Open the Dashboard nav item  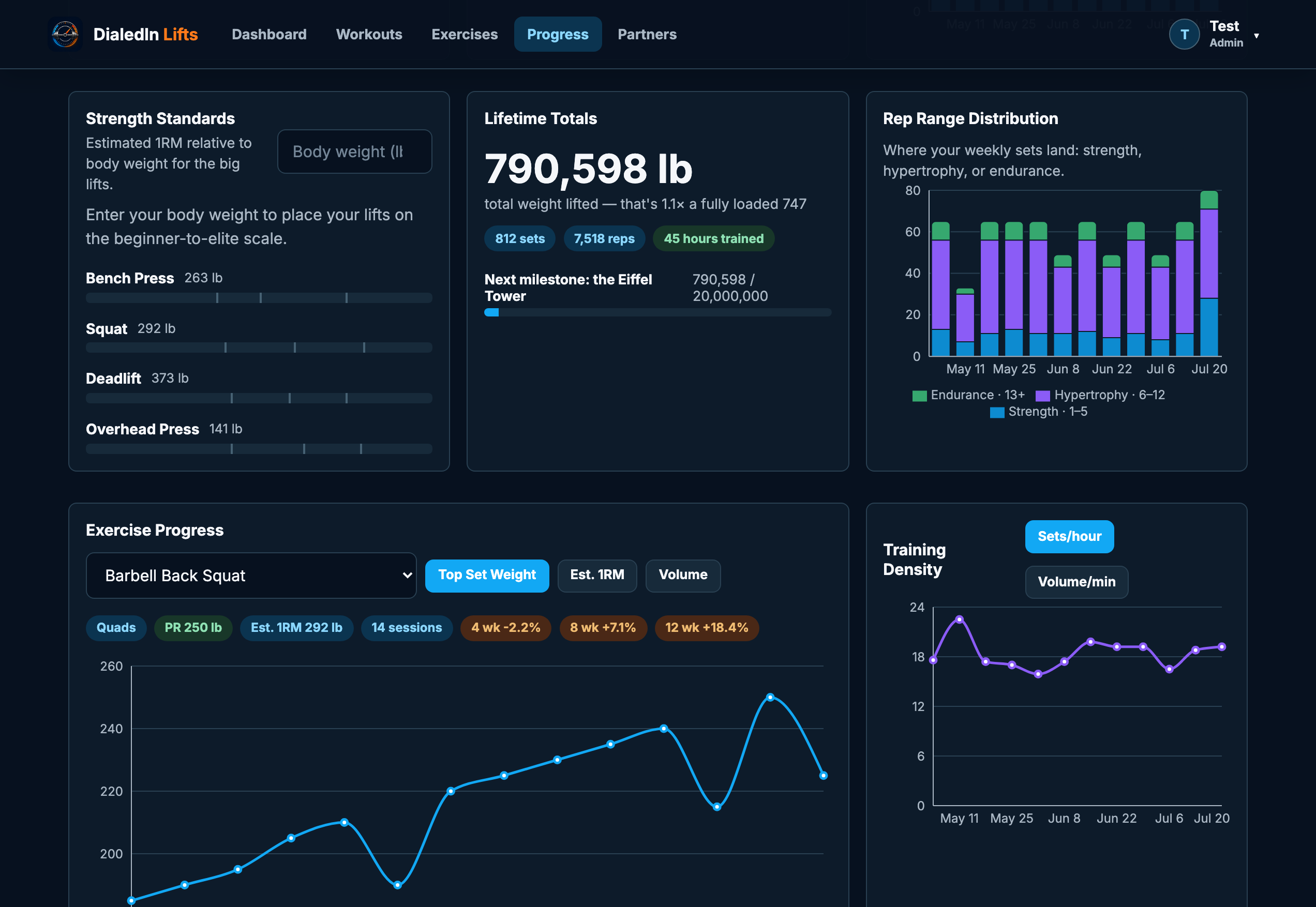point(269,34)
